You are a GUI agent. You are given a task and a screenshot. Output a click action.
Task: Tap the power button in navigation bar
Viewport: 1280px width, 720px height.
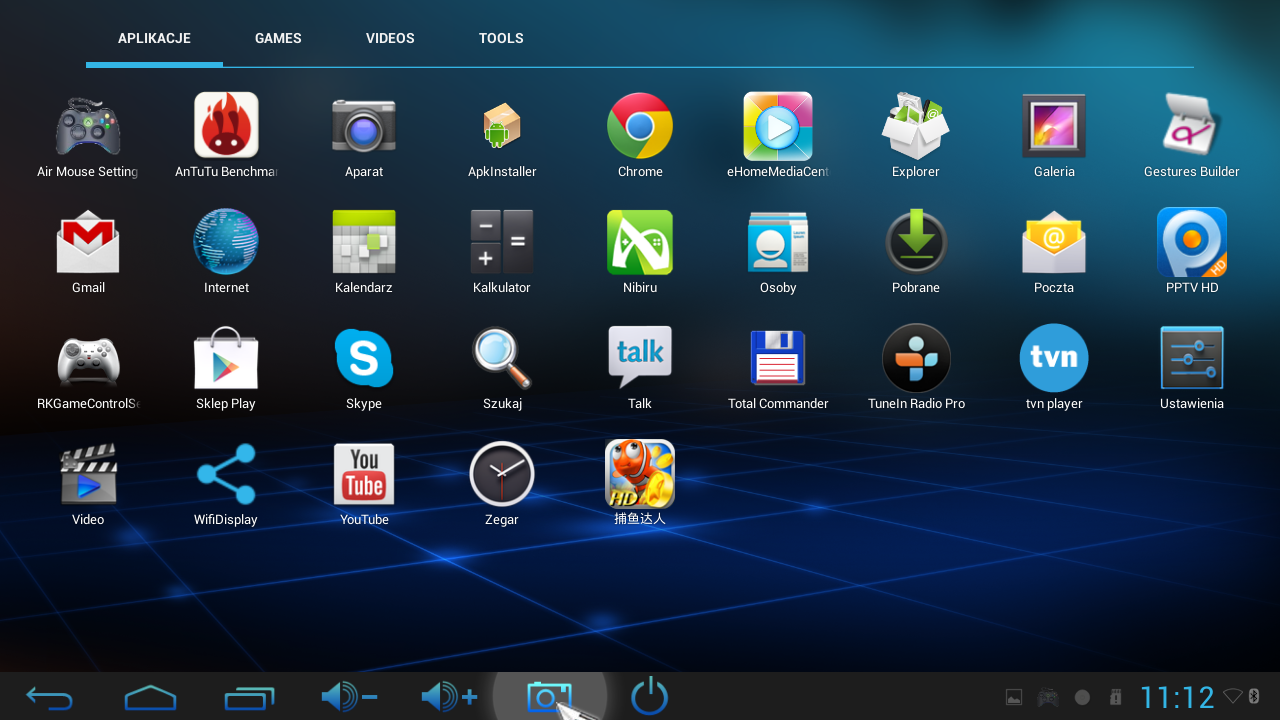[650, 696]
